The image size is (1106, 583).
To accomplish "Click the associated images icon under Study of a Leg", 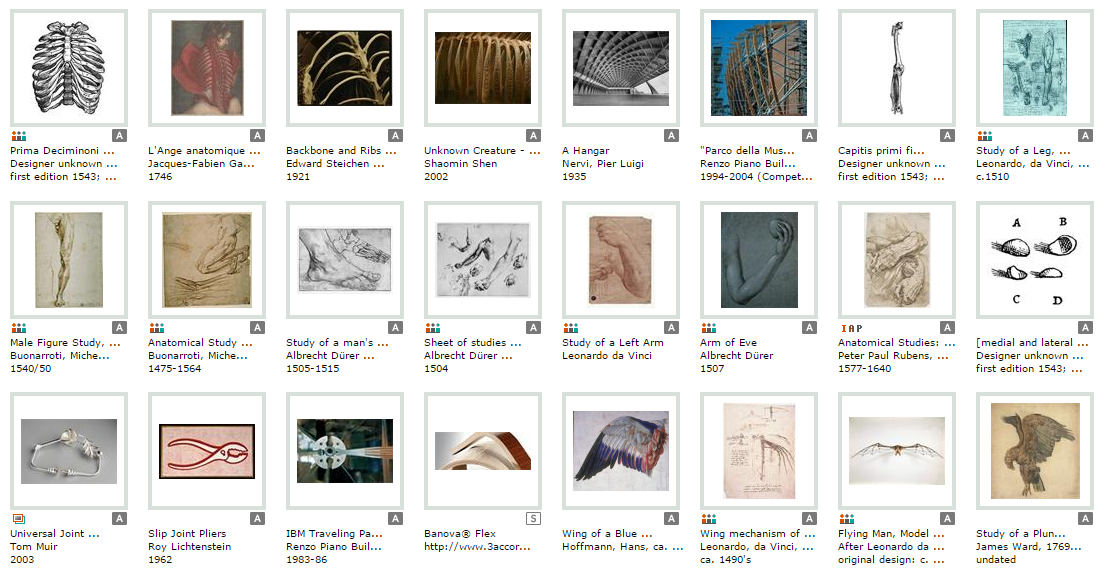I will click(x=985, y=136).
